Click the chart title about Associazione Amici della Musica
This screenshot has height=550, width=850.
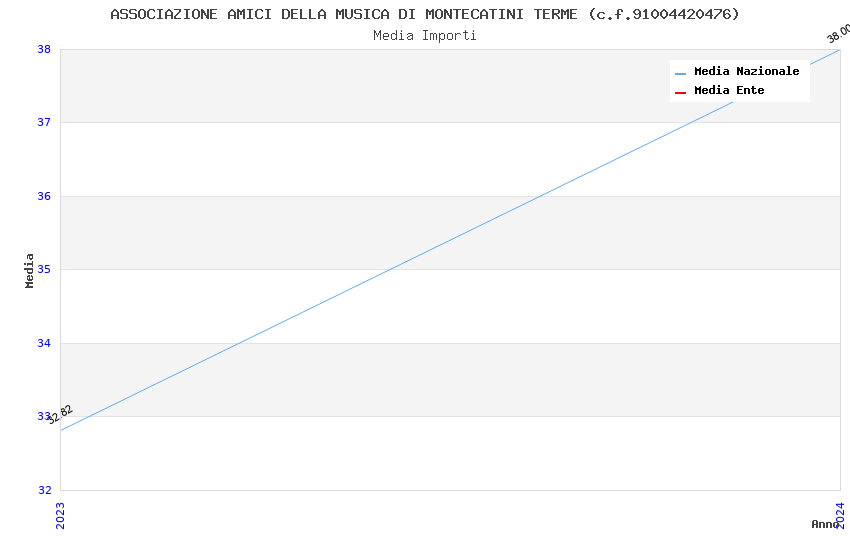tap(425, 14)
